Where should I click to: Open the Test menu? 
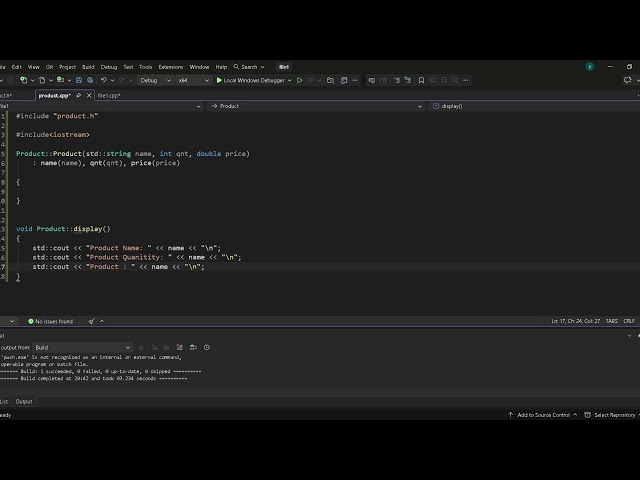128,67
